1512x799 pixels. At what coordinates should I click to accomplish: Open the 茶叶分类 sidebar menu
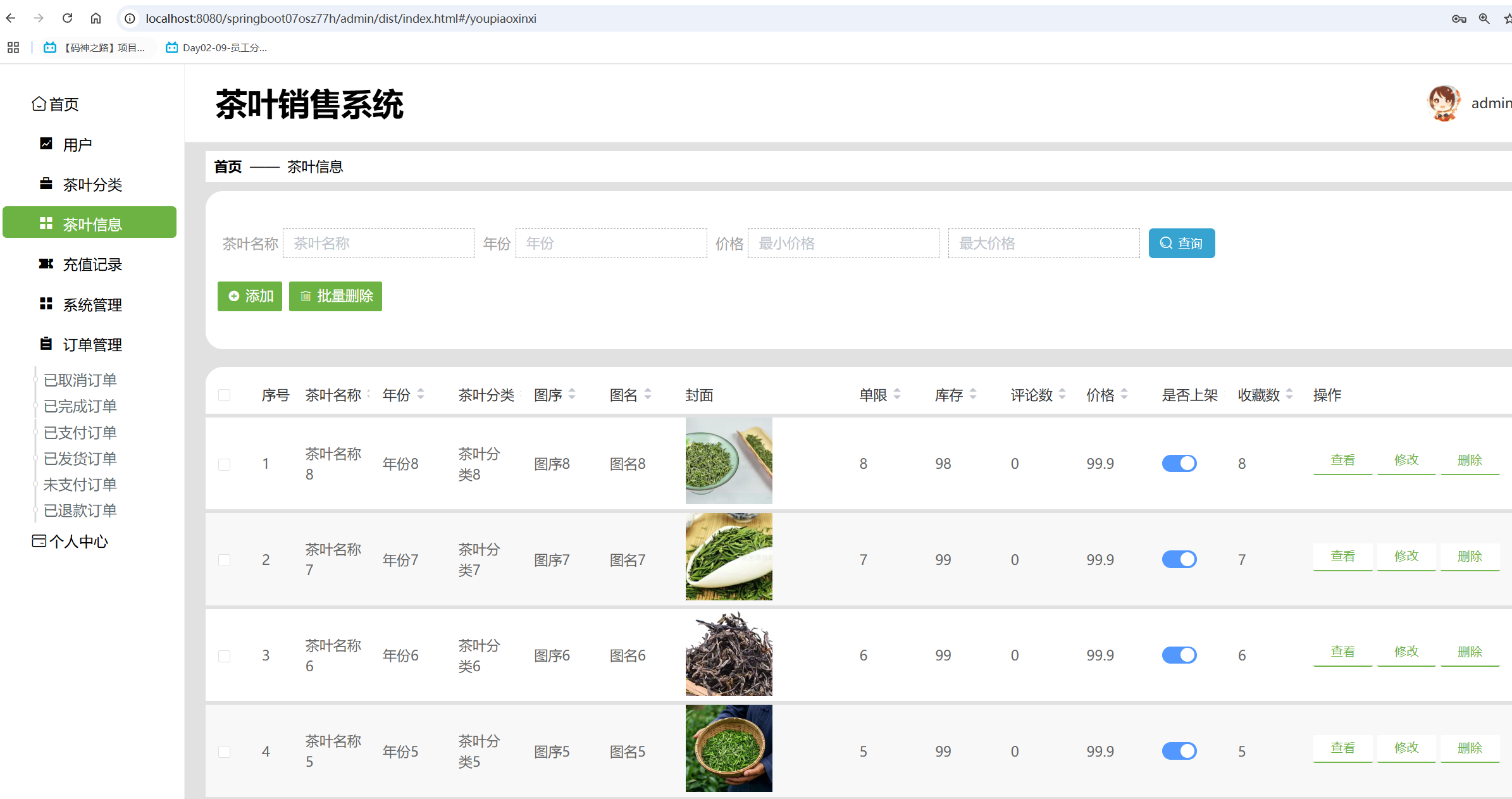tap(92, 185)
